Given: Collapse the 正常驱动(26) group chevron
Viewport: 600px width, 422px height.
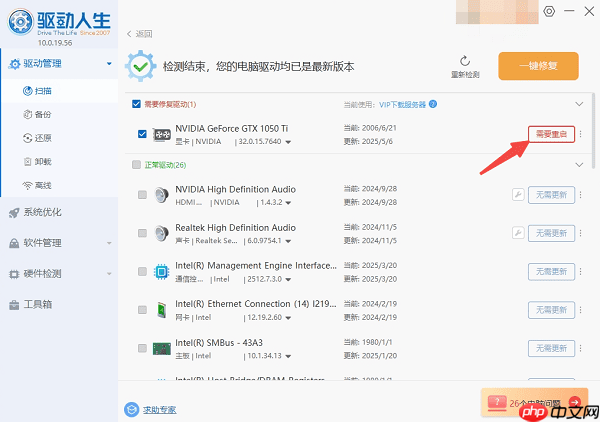Looking at the screenshot, I should 579,165.
